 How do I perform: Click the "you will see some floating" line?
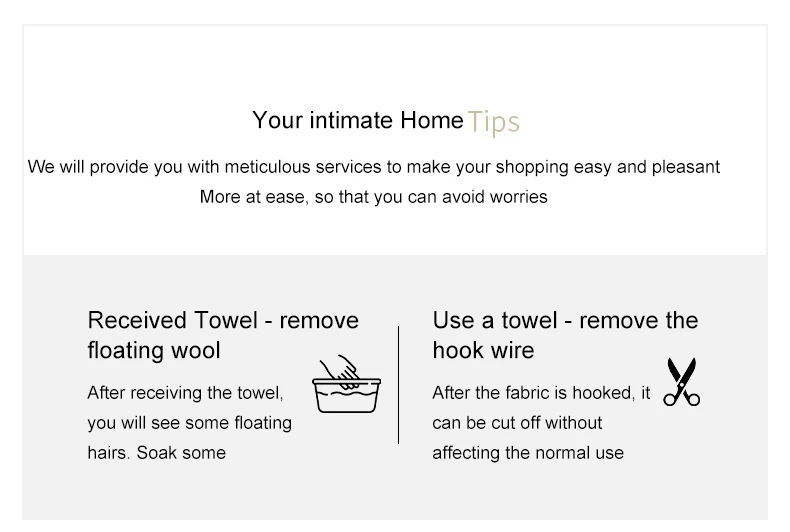(189, 423)
